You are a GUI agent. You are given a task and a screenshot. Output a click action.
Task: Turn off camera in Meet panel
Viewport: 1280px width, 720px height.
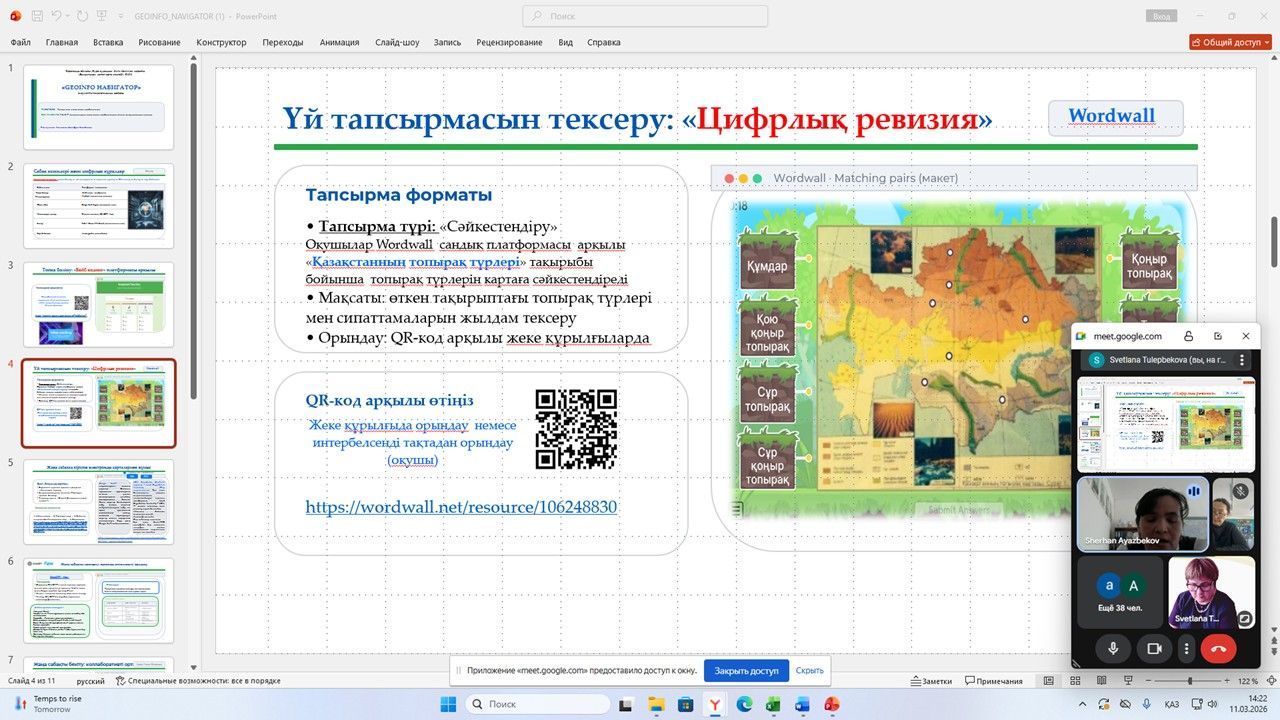pyautogui.click(x=1153, y=648)
